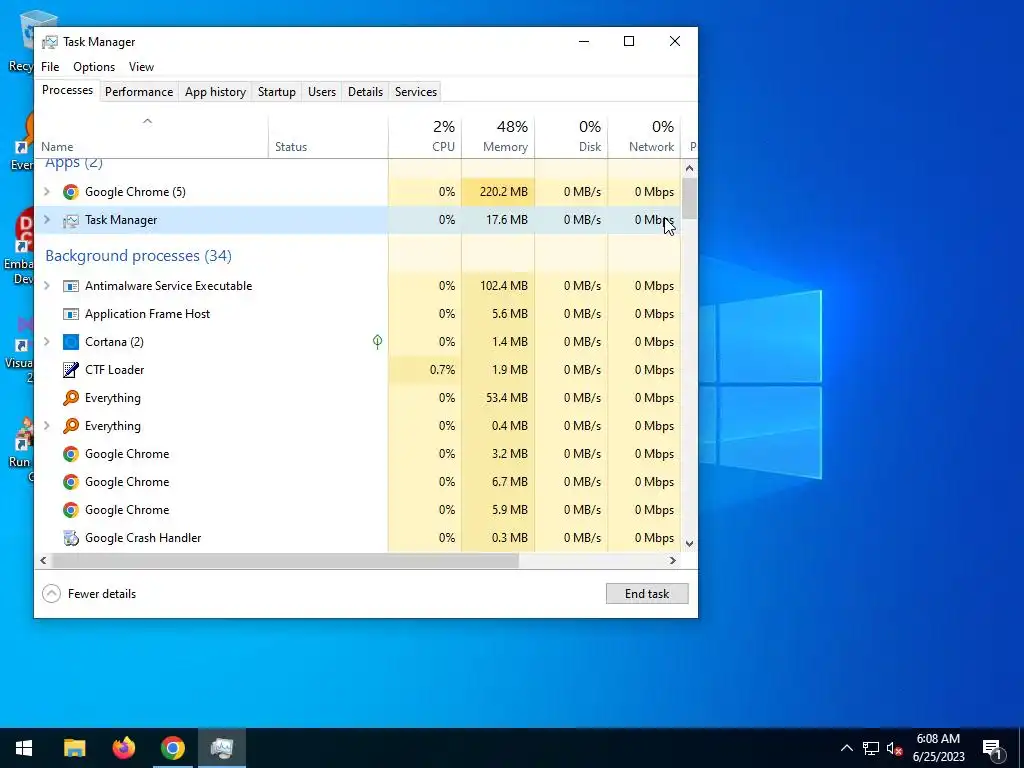Switch to the App history tab
1024x768 pixels.
pyautogui.click(x=216, y=92)
